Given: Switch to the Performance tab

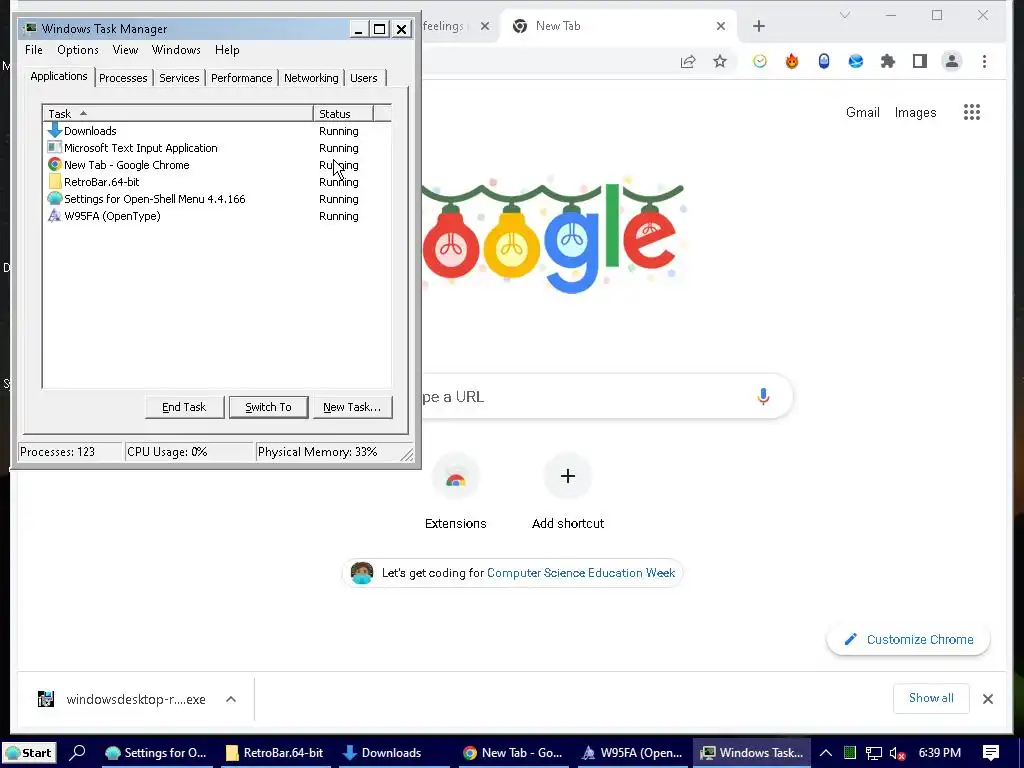Looking at the screenshot, I should point(242,78).
